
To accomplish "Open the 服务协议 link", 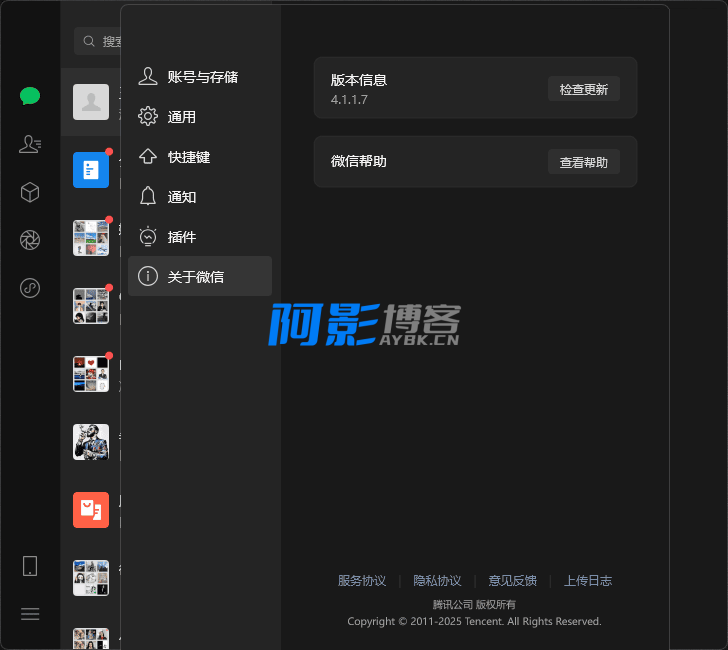I will click(x=361, y=581).
